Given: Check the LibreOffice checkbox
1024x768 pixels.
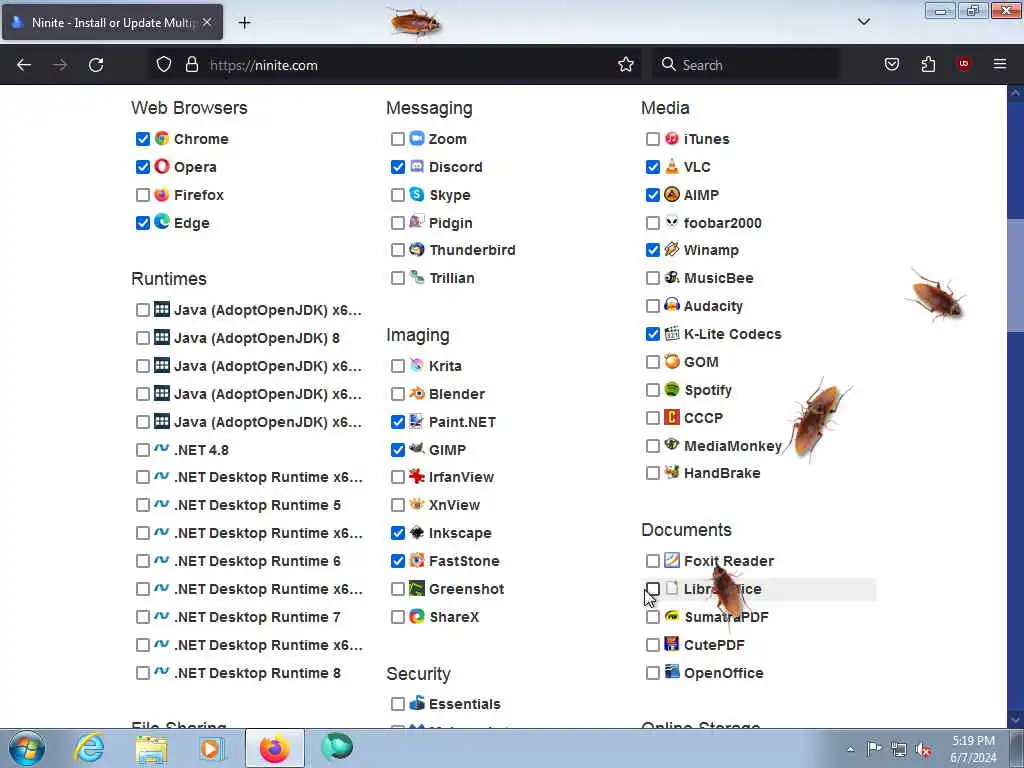Looking at the screenshot, I should pos(652,588).
